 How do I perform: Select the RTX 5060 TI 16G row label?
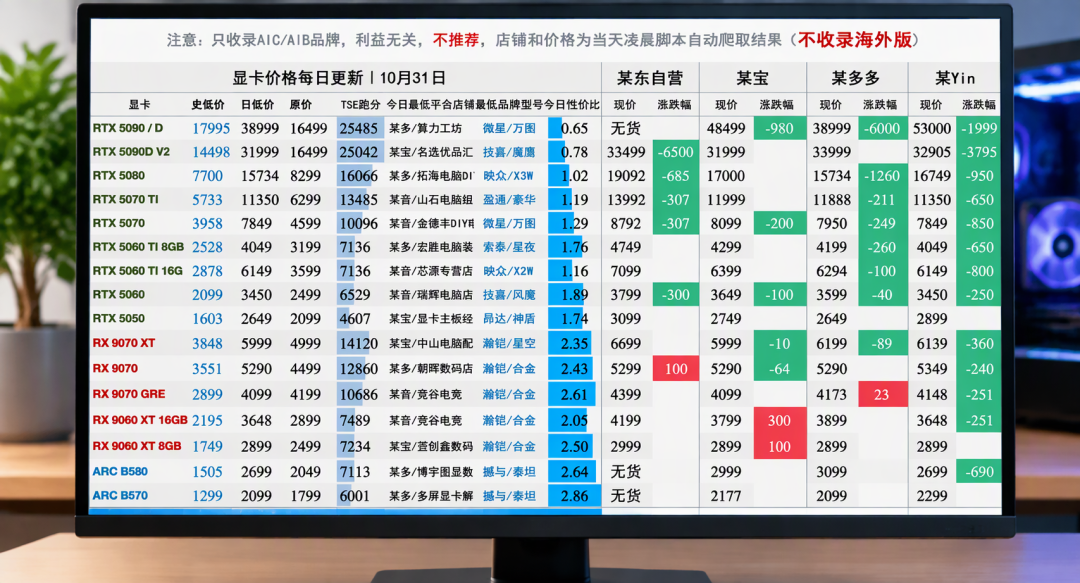[138, 271]
